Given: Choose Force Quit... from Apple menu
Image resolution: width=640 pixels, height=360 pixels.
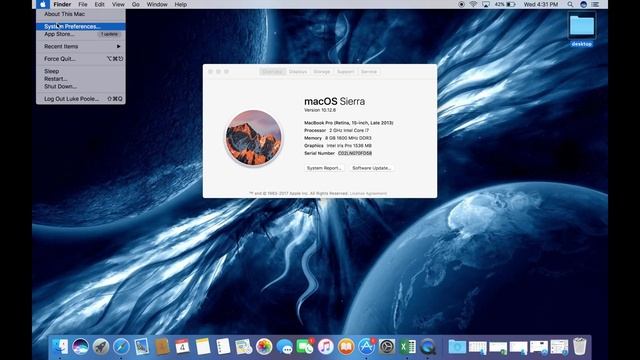Looking at the screenshot, I should click(81, 59).
